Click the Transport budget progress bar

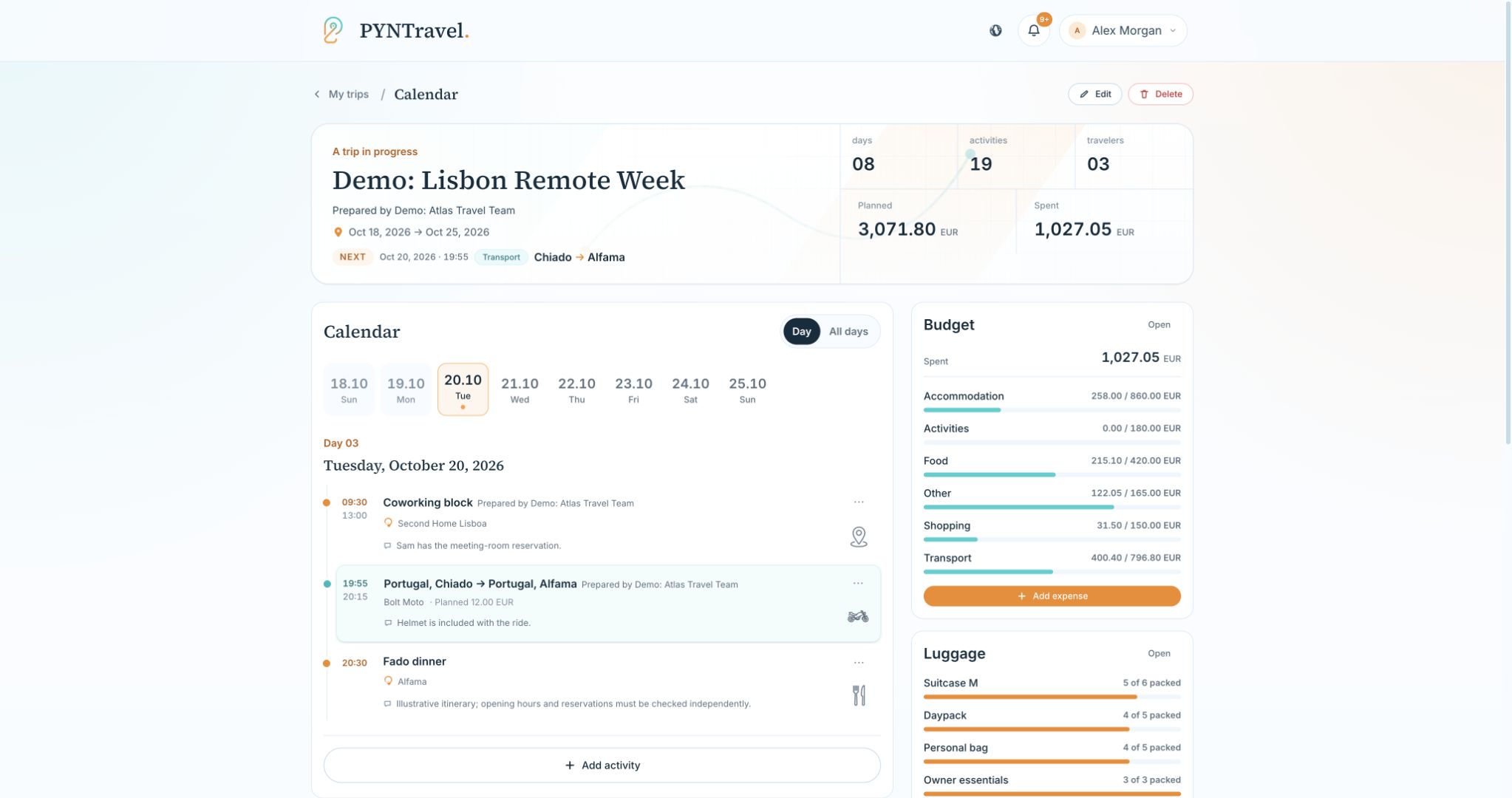tap(1052, 572)
